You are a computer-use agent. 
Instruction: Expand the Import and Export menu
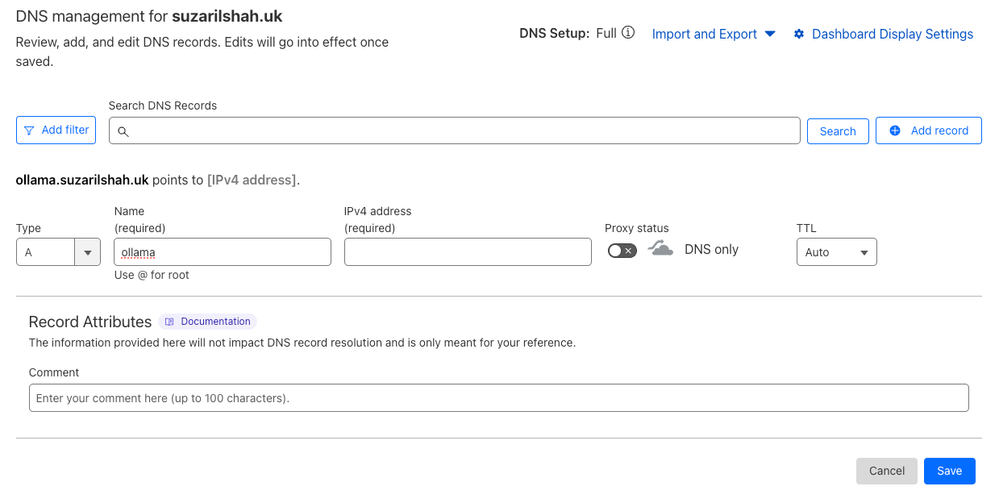coord(714,34)
